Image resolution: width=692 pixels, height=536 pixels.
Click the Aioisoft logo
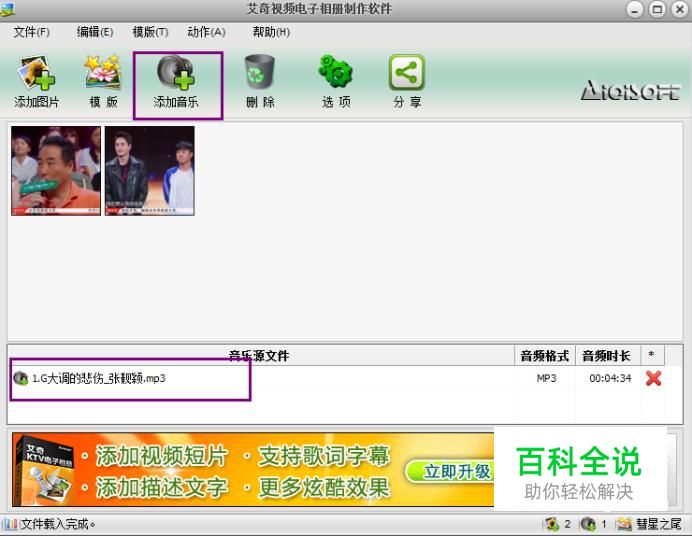pyautogui.click(x=630, y=90)
